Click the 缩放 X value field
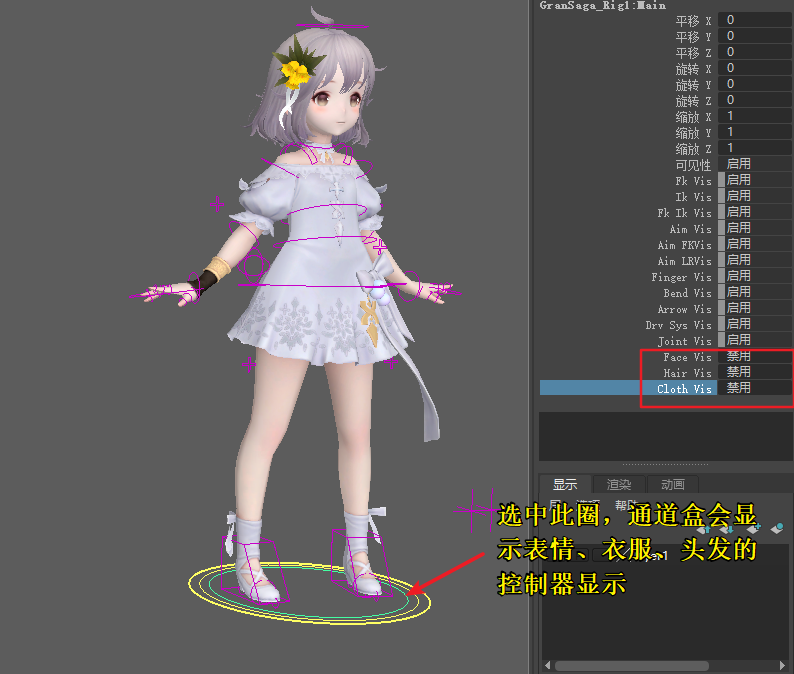The width and height of the screenshot is (794, 674). pos(755,116)
